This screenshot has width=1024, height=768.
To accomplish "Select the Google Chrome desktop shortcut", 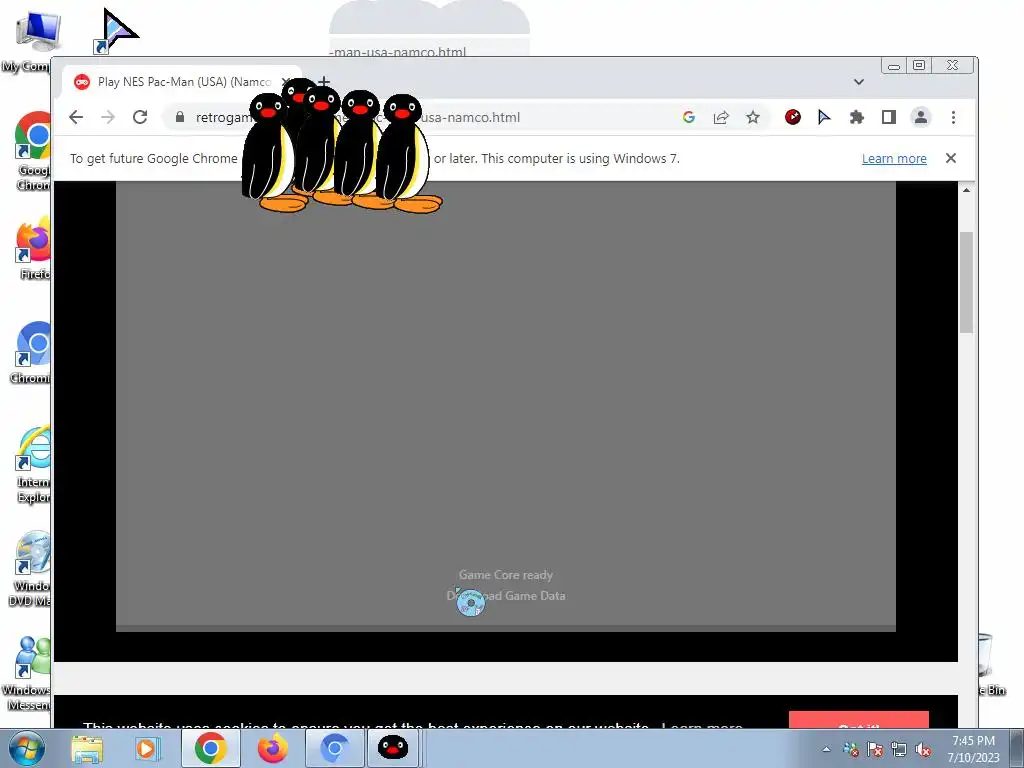I will (x=33, y=152).
